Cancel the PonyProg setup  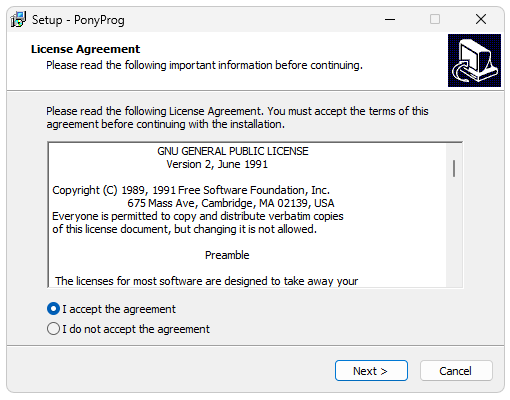(456, 370)
